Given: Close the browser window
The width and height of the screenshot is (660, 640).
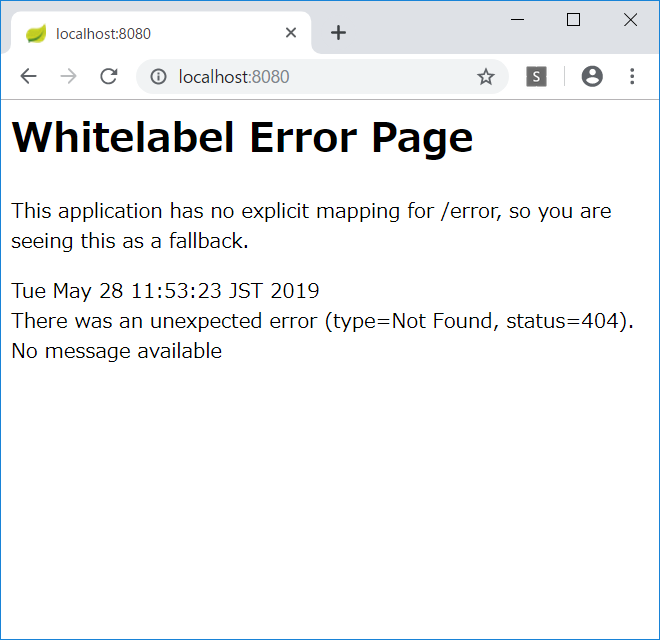Looking at the screenshot, I should tap(630, 20).
